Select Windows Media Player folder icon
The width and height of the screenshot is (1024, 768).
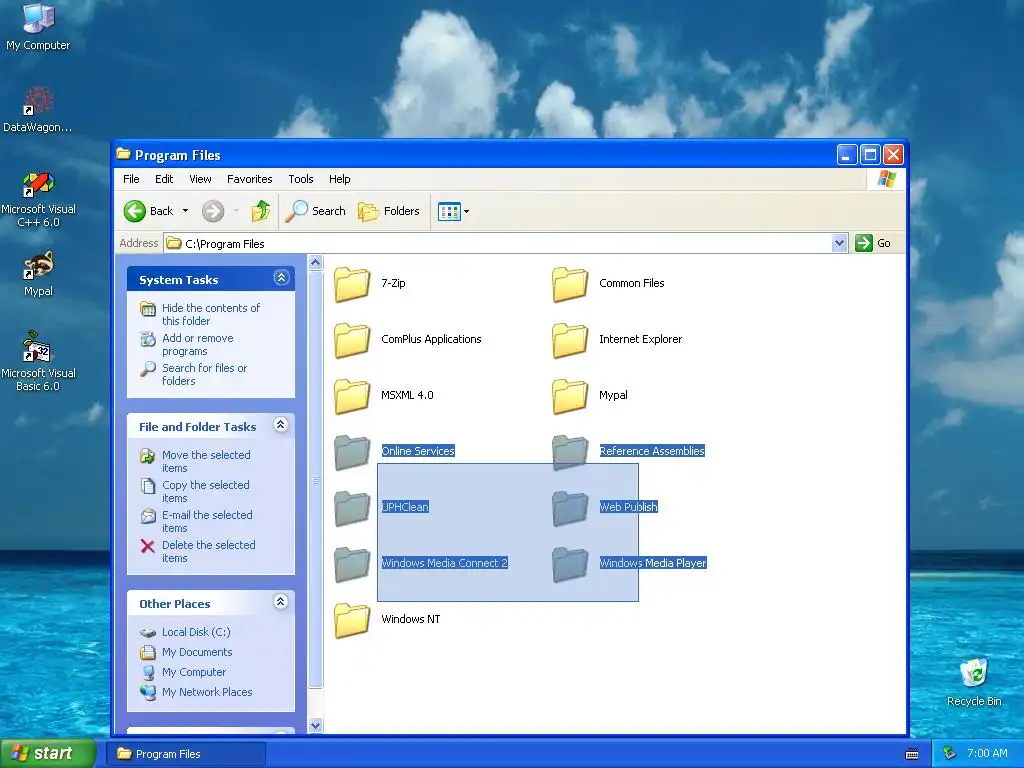[570, 564]
